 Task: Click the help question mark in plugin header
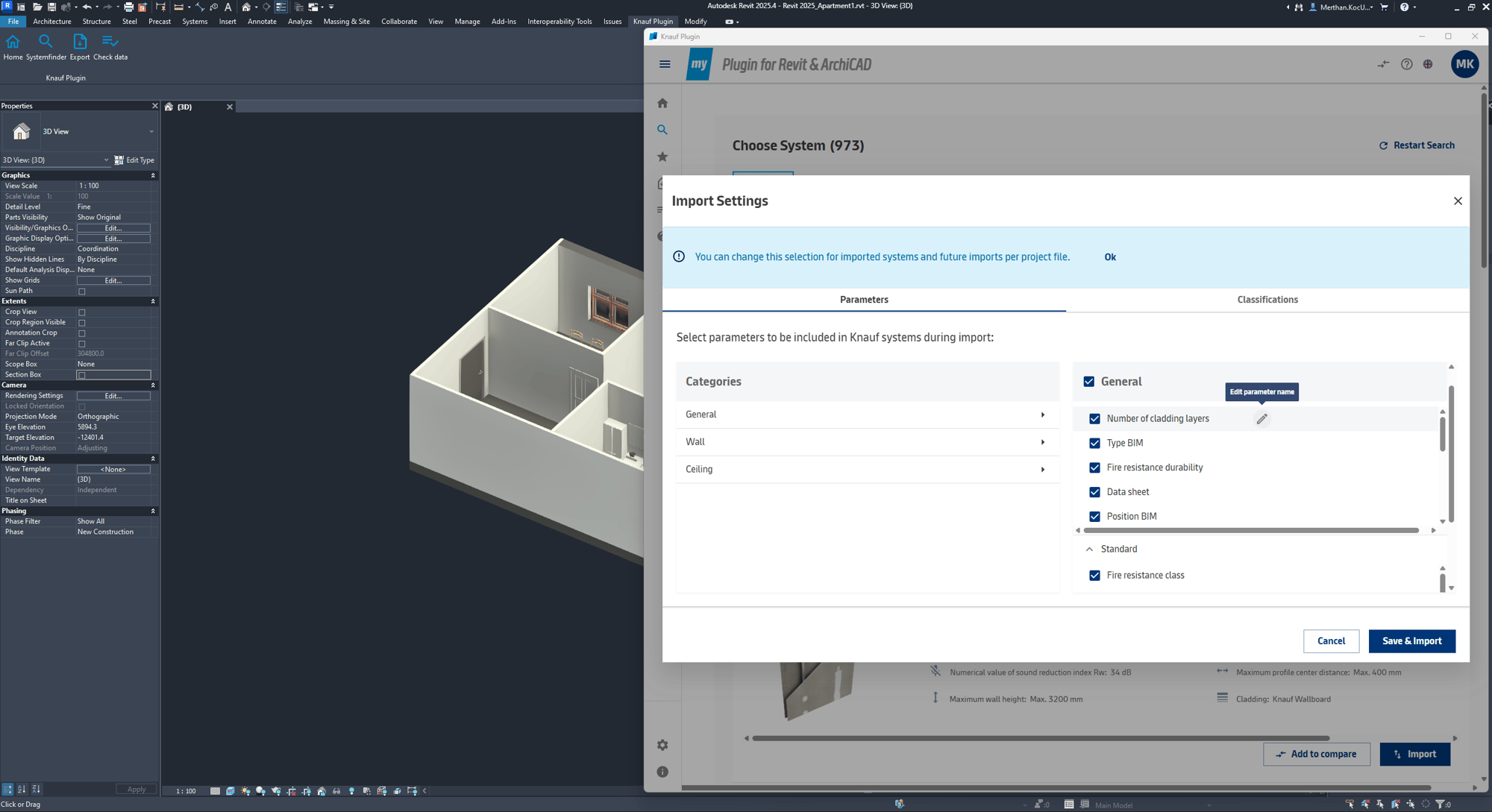click(x=1406, y=64)
